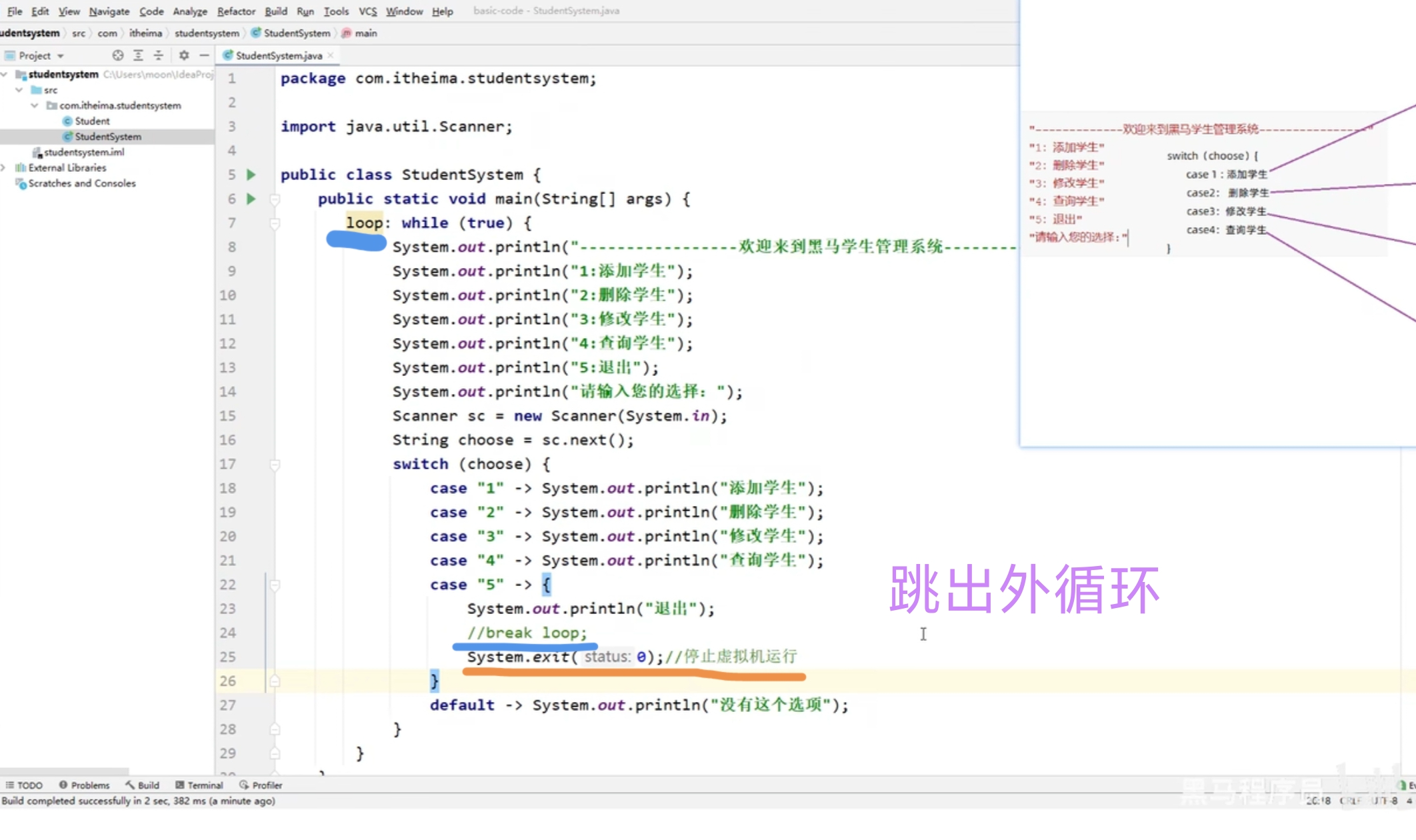
Task: Open the Problems tool window
Action: [x=84, y=785]
